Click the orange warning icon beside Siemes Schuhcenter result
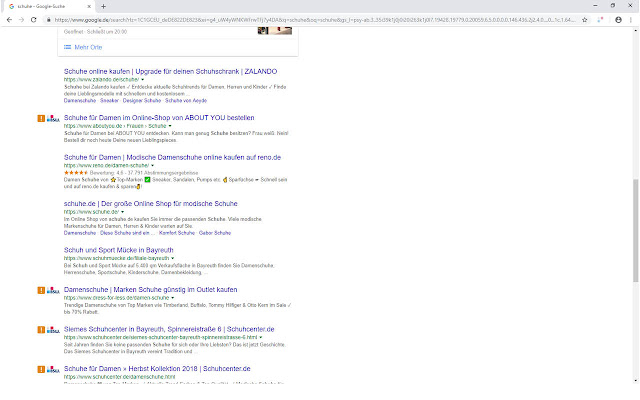Screen dimensions: 640x400 tap(41, 329)
